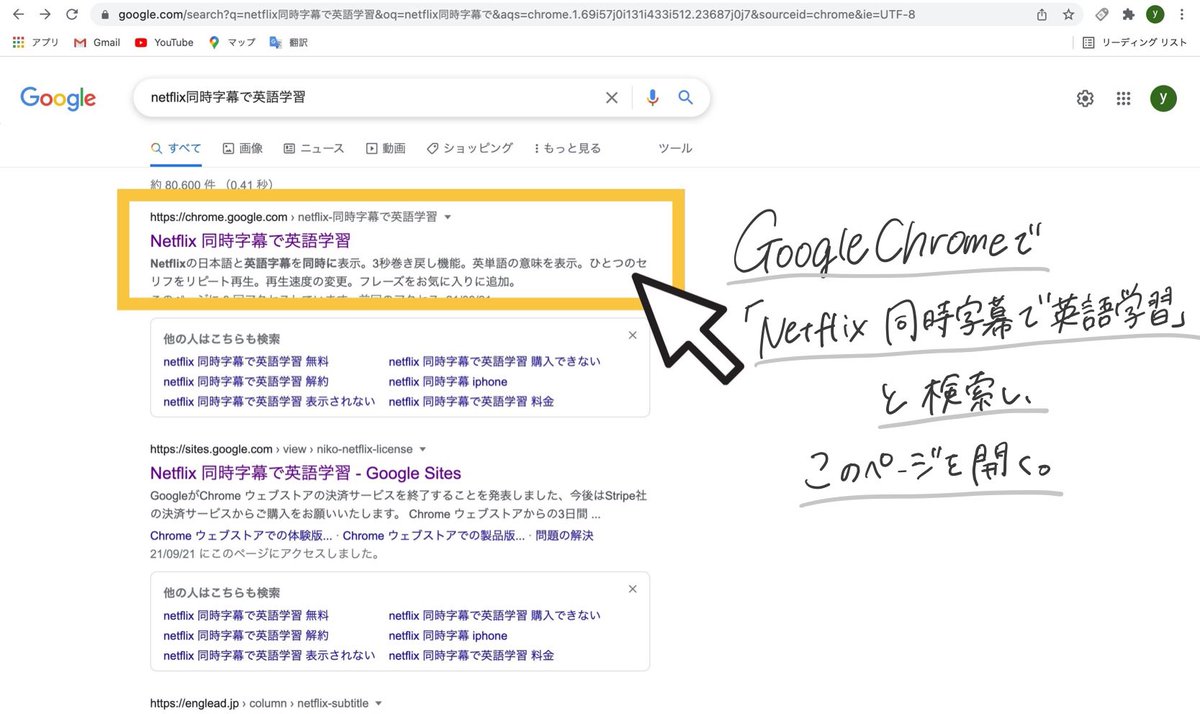The width and height of the screenshot is (1200, 714).
Task: Open the Google account avatar on the page
Action: 1163,98
